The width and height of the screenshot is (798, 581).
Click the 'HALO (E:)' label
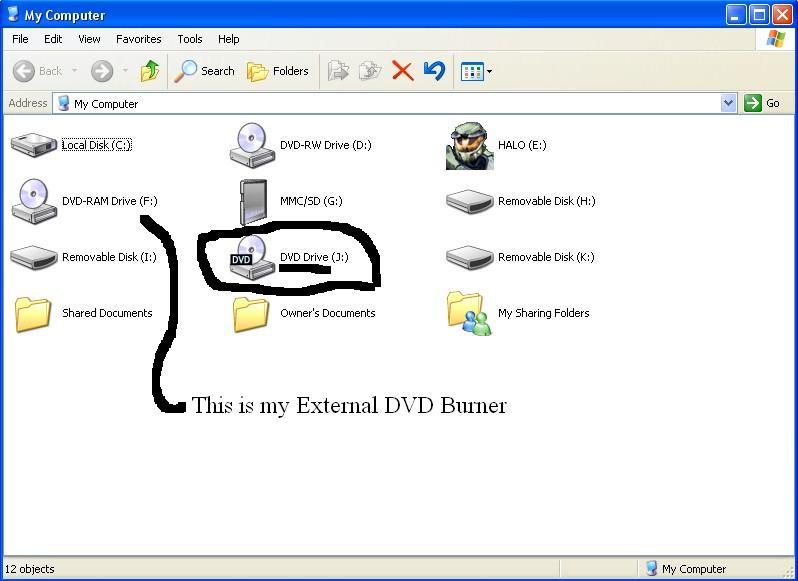522,145
